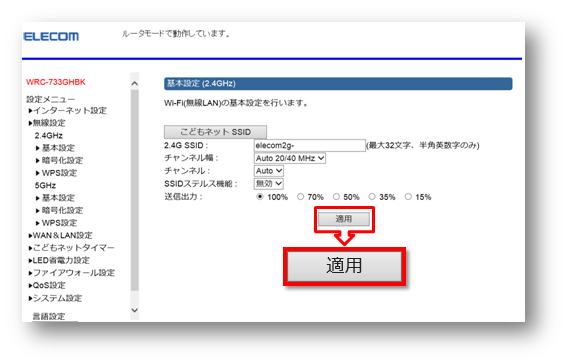Select the 70% transmit power radio
Viewport: 567px width, 364px height.
tap(300, 197)
